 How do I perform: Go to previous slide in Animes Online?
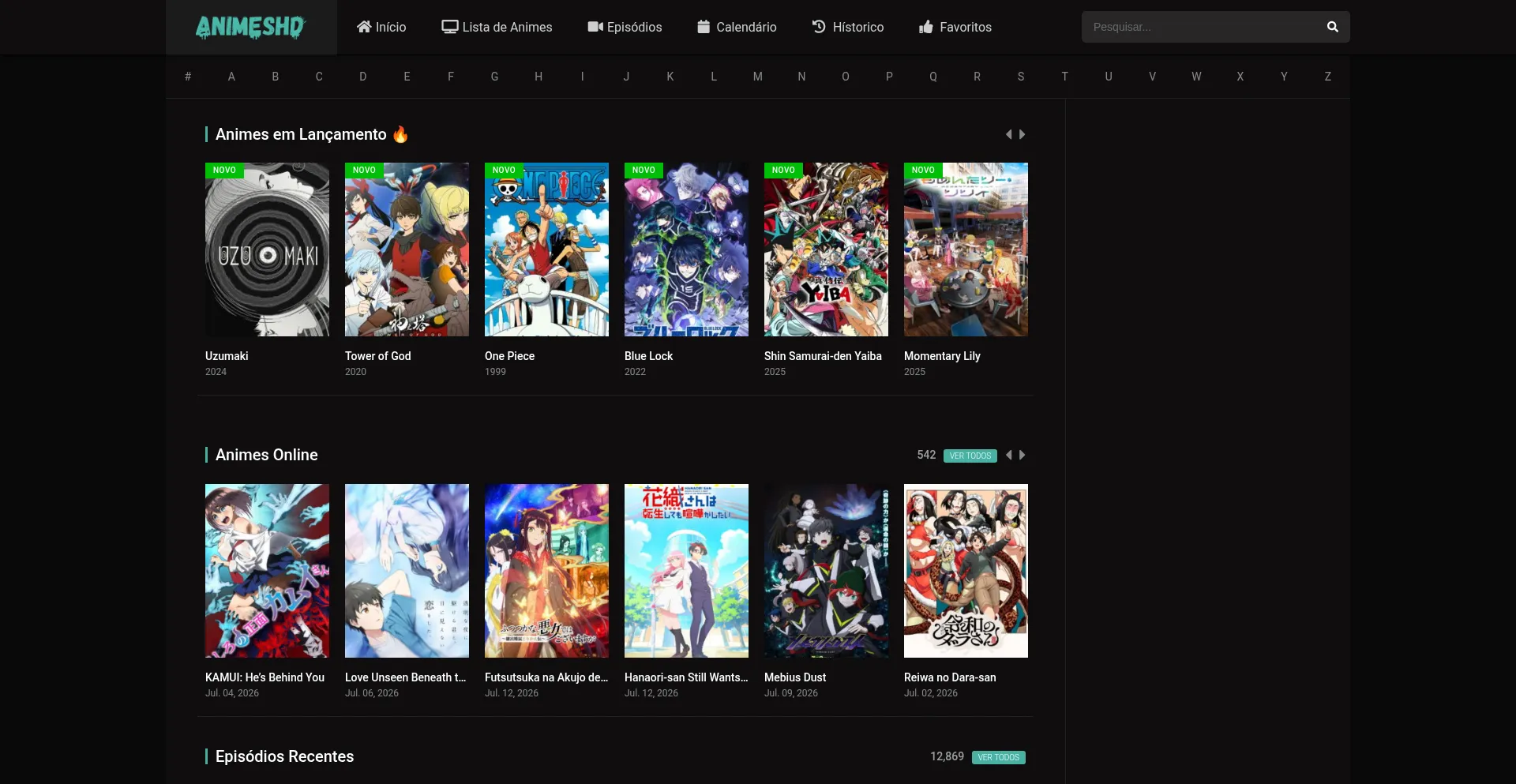(x=1008, y=455)
